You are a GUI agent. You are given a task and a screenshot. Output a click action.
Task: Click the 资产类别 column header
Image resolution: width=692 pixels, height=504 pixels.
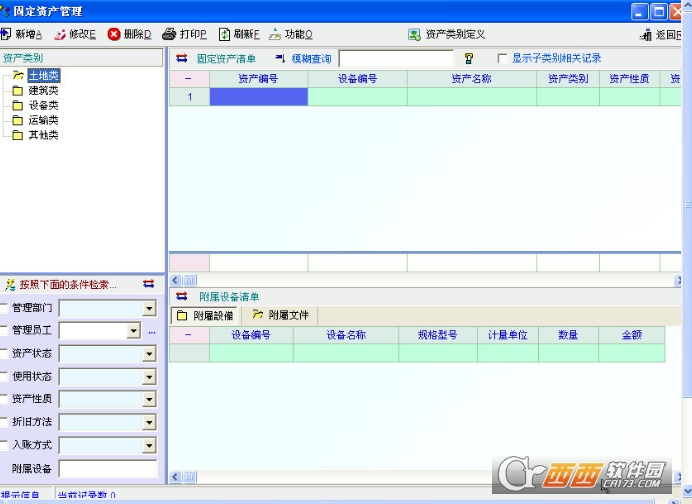[x=568, y=79]
